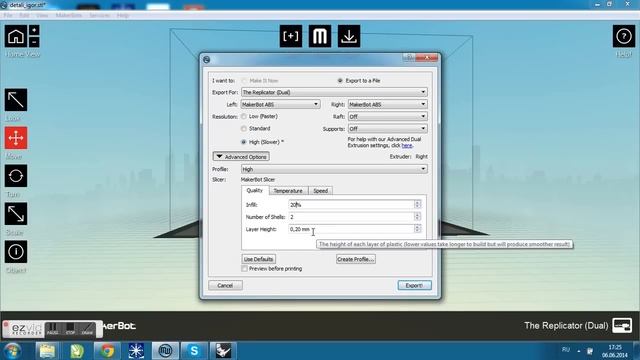
Task: Select the Turn tool
Action: pos(16,176)
